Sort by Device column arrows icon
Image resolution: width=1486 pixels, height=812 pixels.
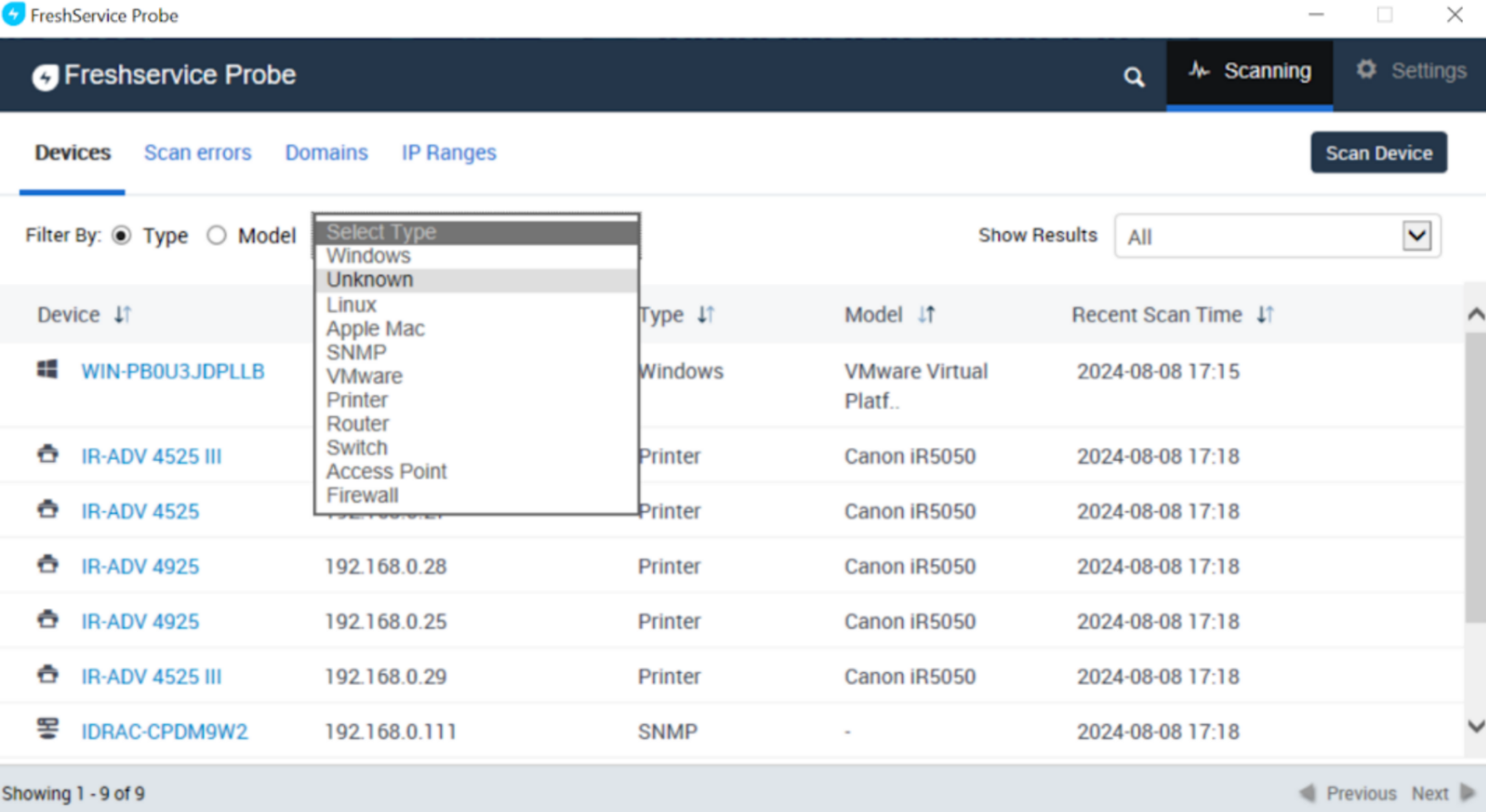(123, 314)
